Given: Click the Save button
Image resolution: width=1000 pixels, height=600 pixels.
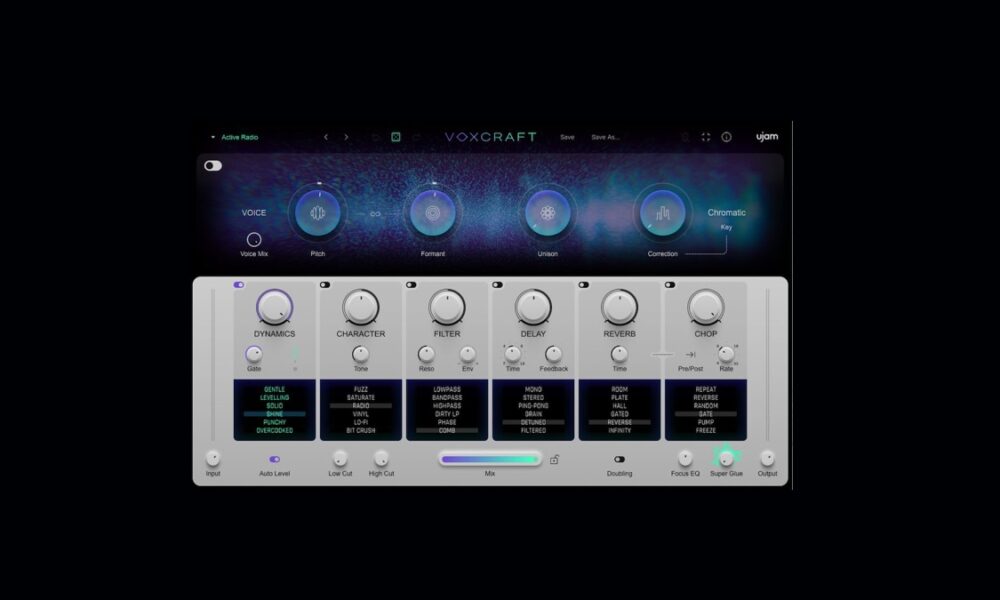Looking at the screenshot, I should pyautogui.click(x=567, y=136).
